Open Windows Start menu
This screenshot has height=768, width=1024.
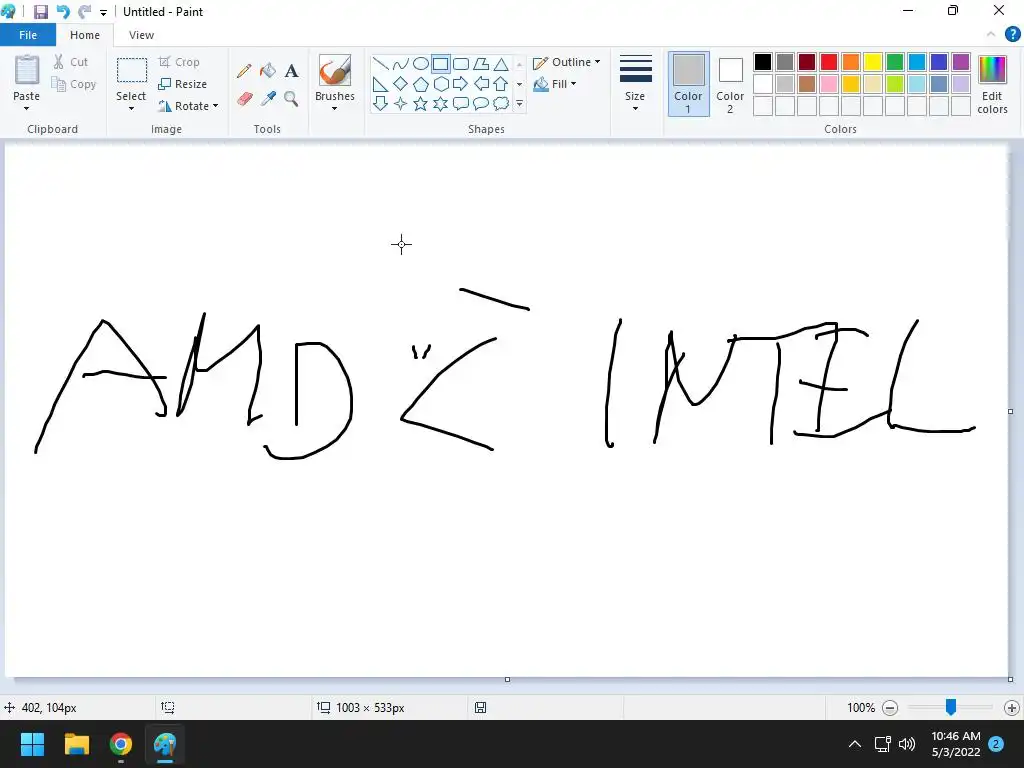(32, 744)
